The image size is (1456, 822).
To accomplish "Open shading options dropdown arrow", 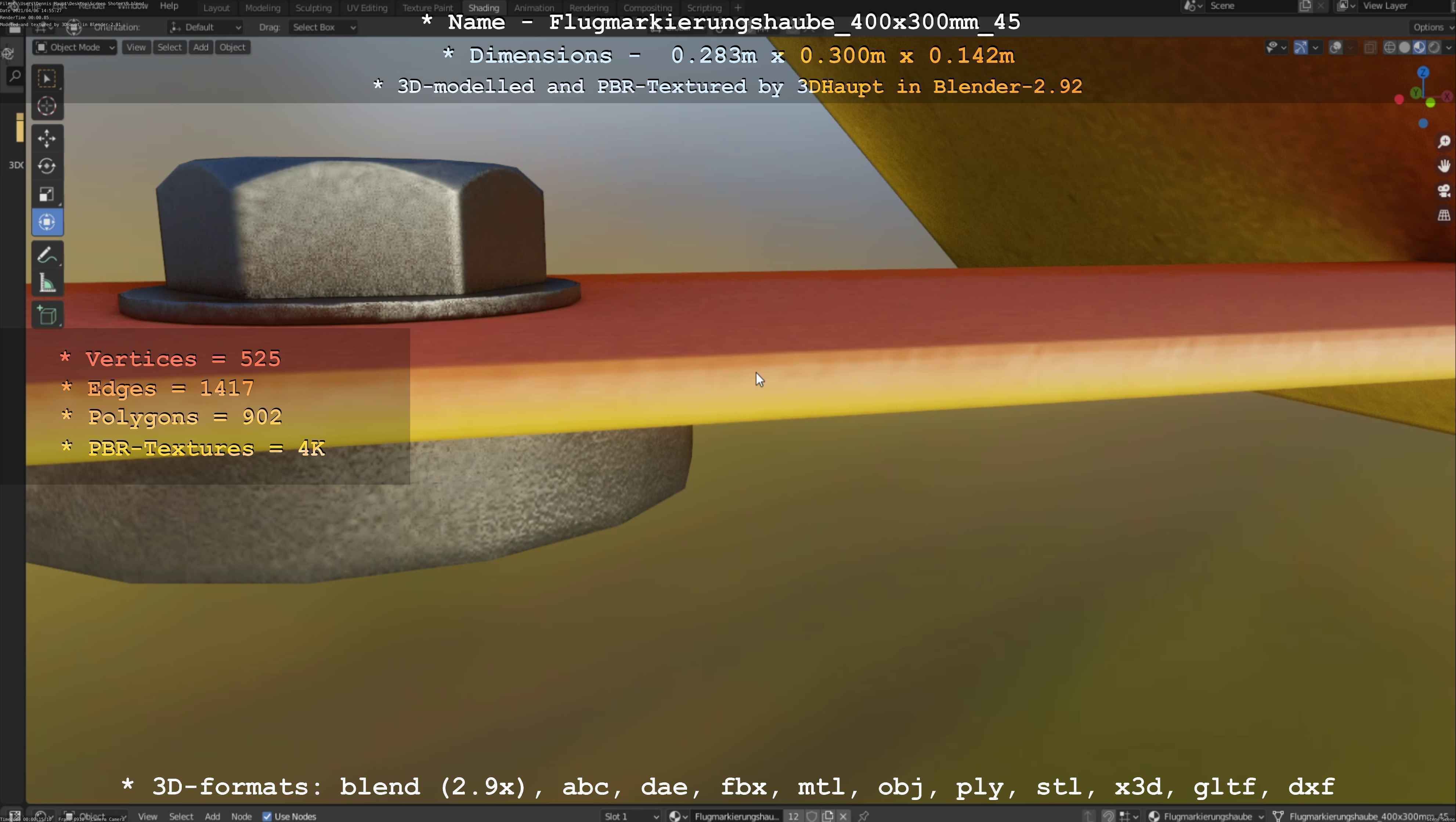I will [x=1449, y=47].
